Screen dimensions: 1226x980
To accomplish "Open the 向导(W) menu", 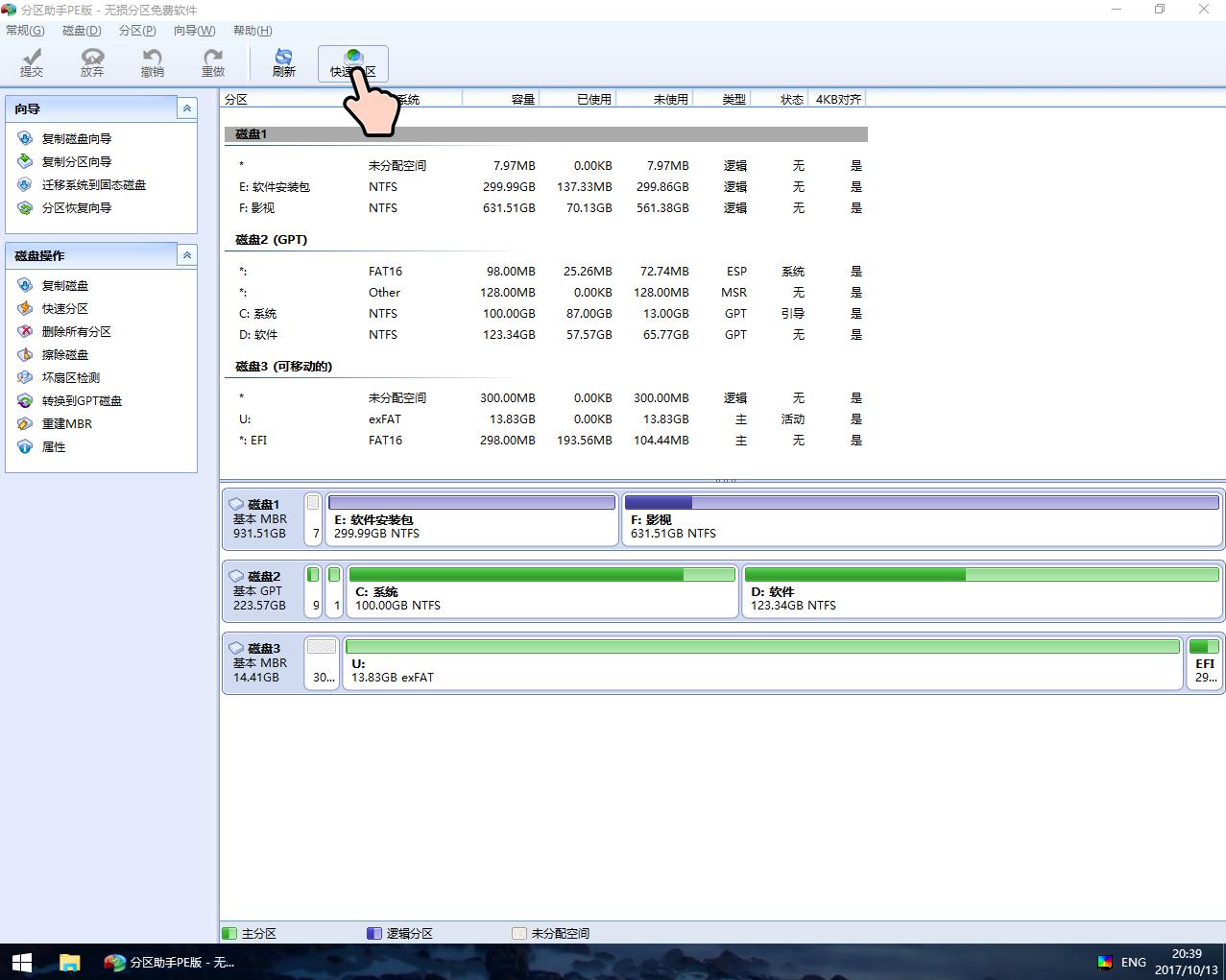I will [x=195, y=31].
